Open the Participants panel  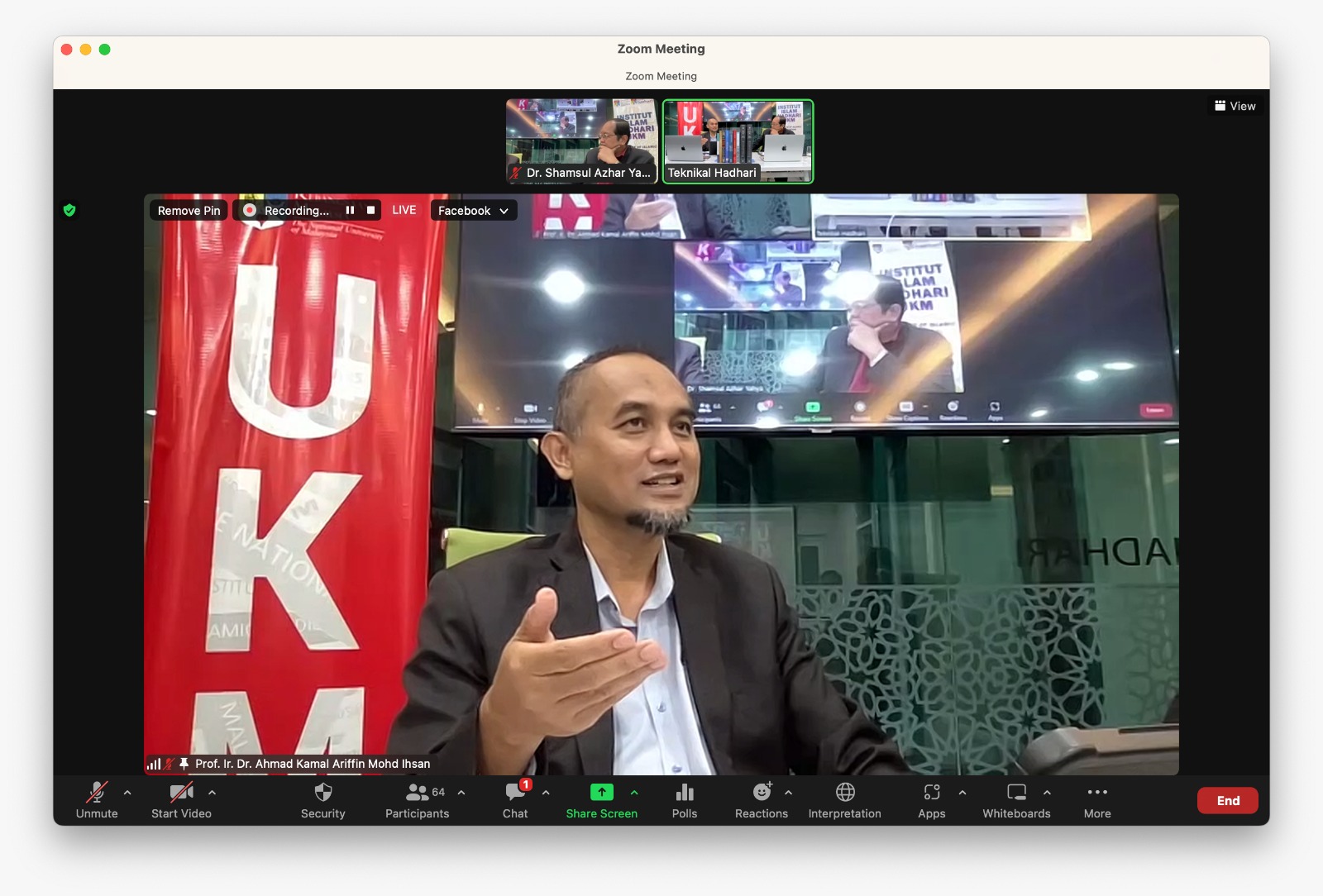(x=417, y=800)
